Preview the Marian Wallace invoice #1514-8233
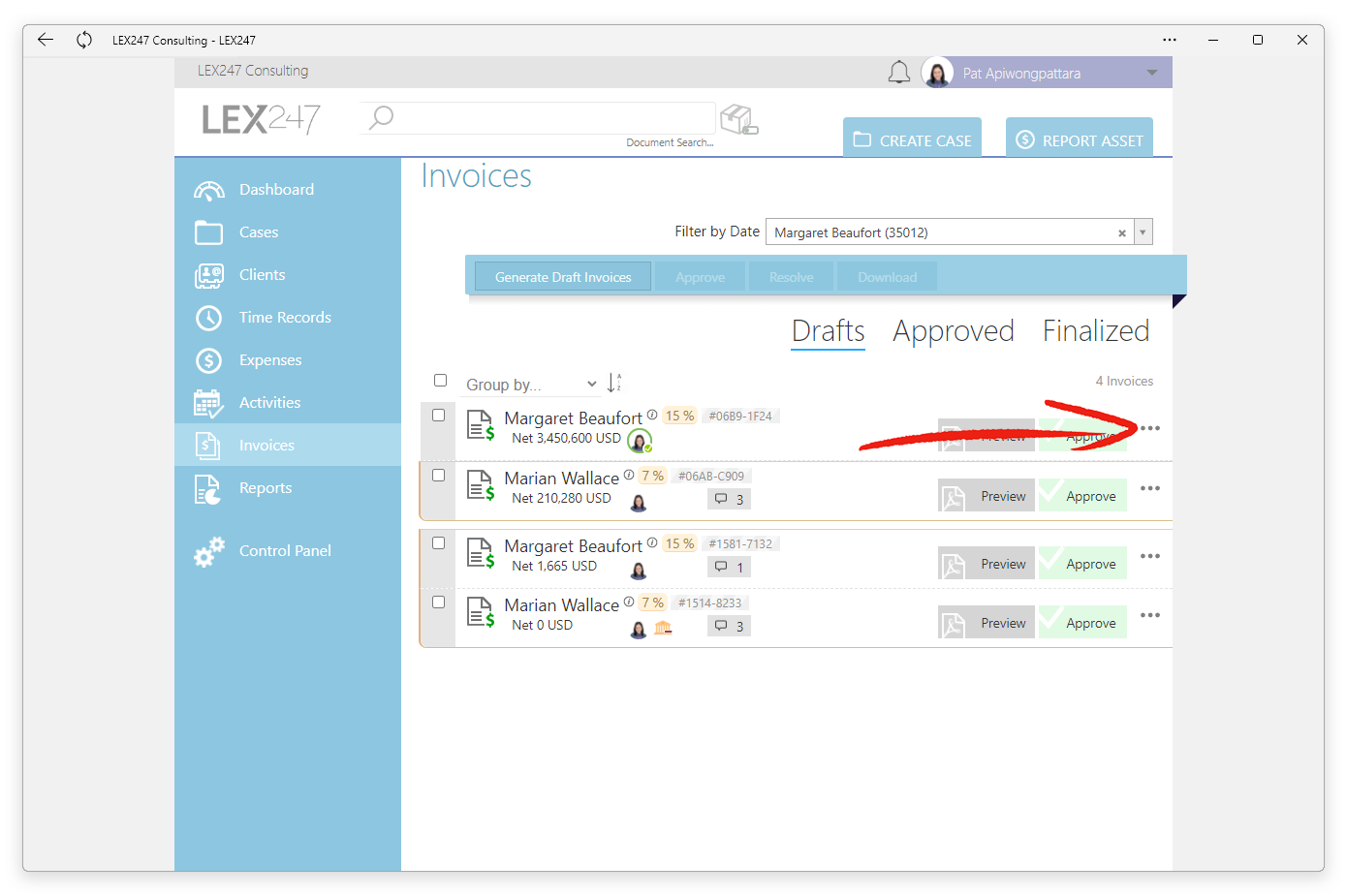Screen dimensions: 1347x896 point(987,623)
